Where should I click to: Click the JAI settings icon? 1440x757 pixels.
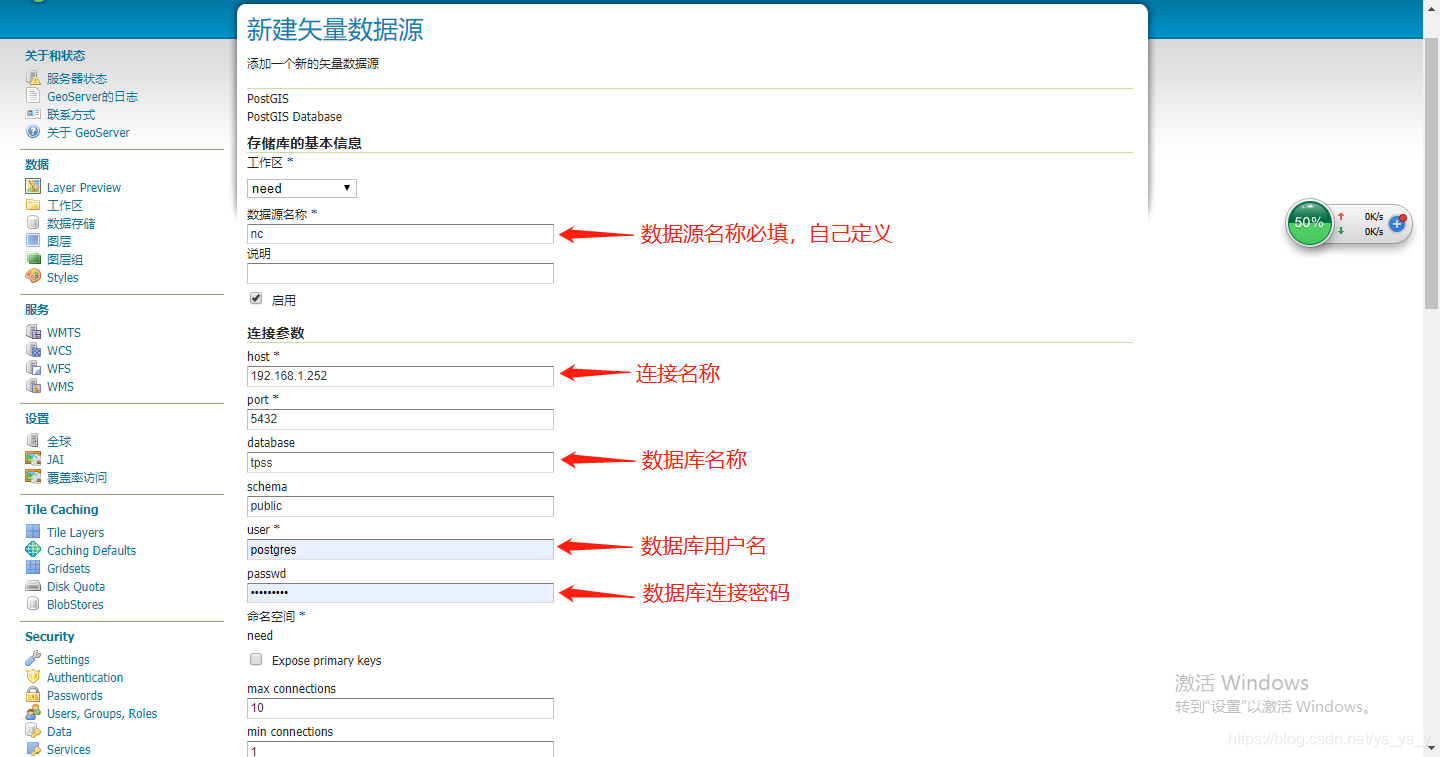(33, 459)
